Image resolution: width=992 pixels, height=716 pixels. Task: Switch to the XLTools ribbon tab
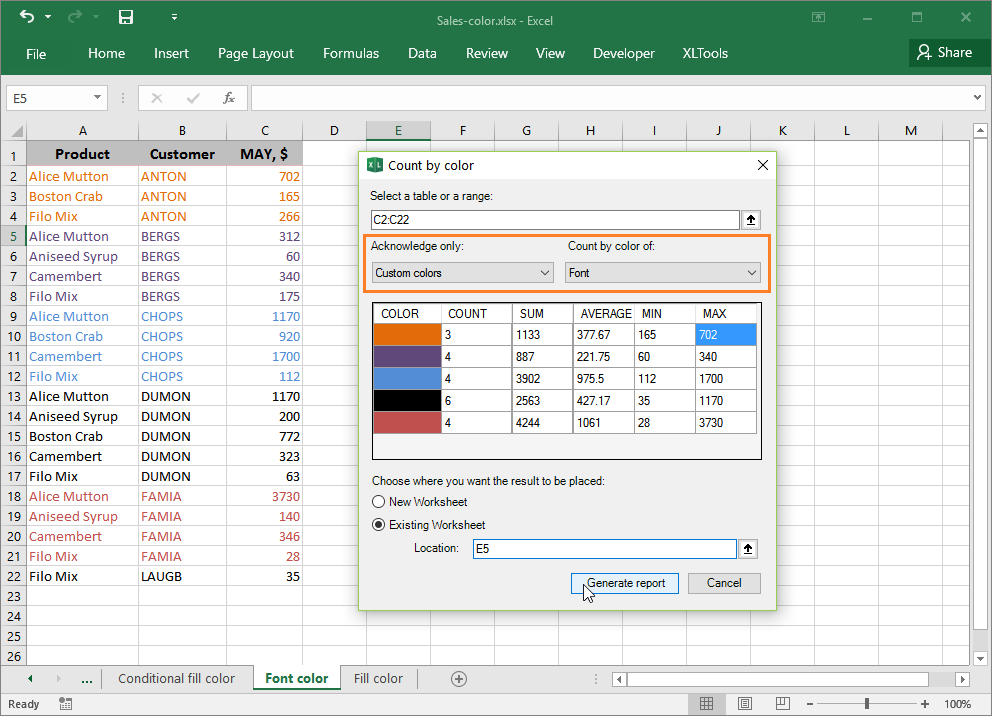pos(705,53)
